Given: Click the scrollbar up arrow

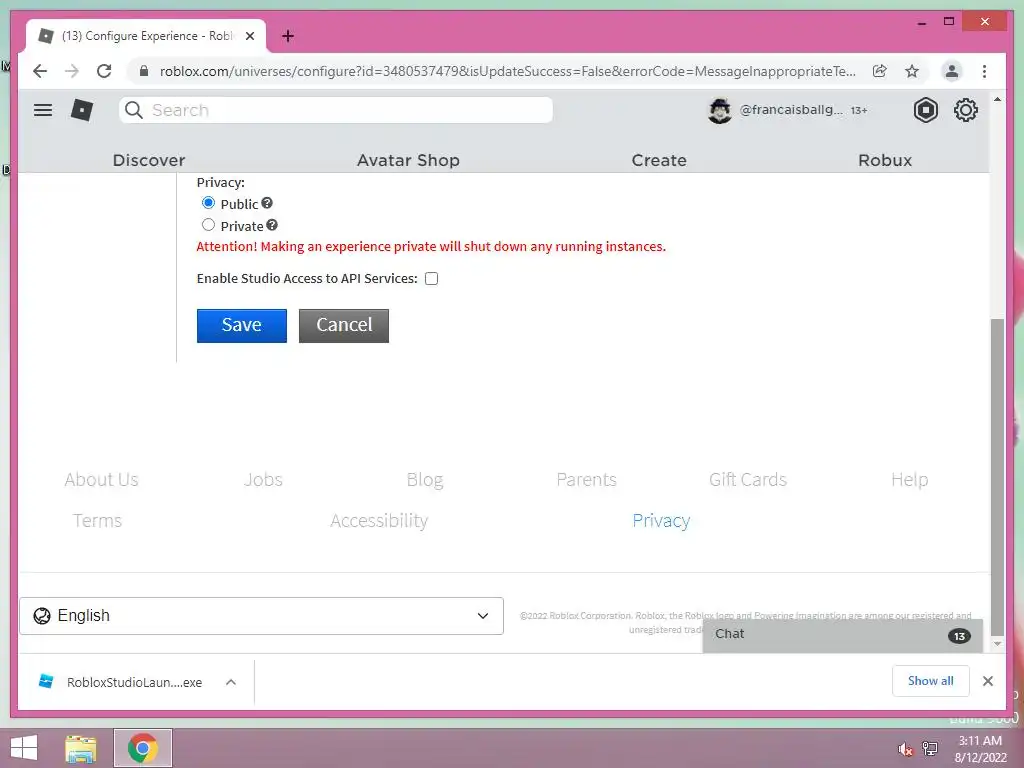Looking at the screenshot, I should click(x=997, y=99).
